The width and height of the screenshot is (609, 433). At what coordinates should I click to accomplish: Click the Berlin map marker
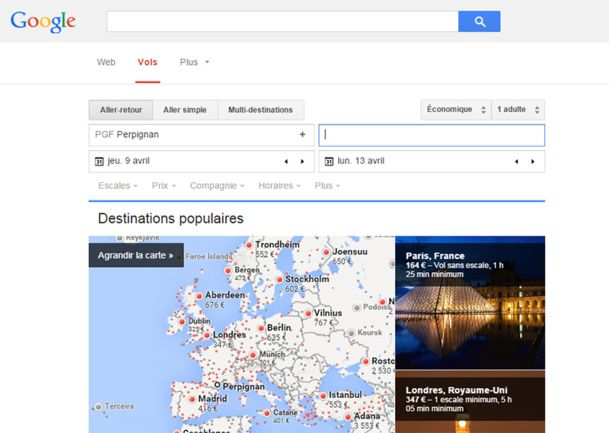[x=261, y=328]
